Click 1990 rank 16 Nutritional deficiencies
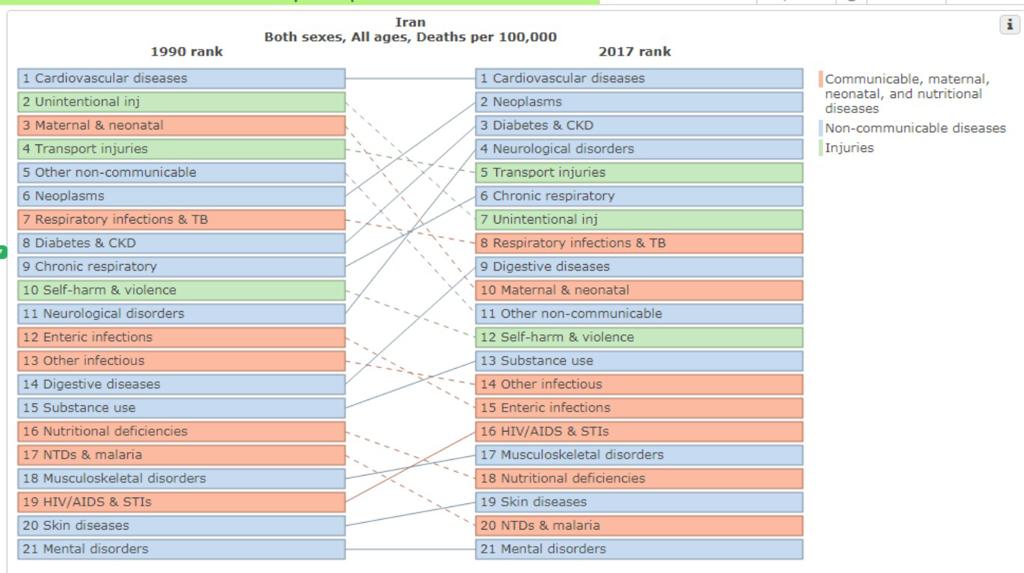This screenshot has width=1024, height=573. [x=182, y=431]
